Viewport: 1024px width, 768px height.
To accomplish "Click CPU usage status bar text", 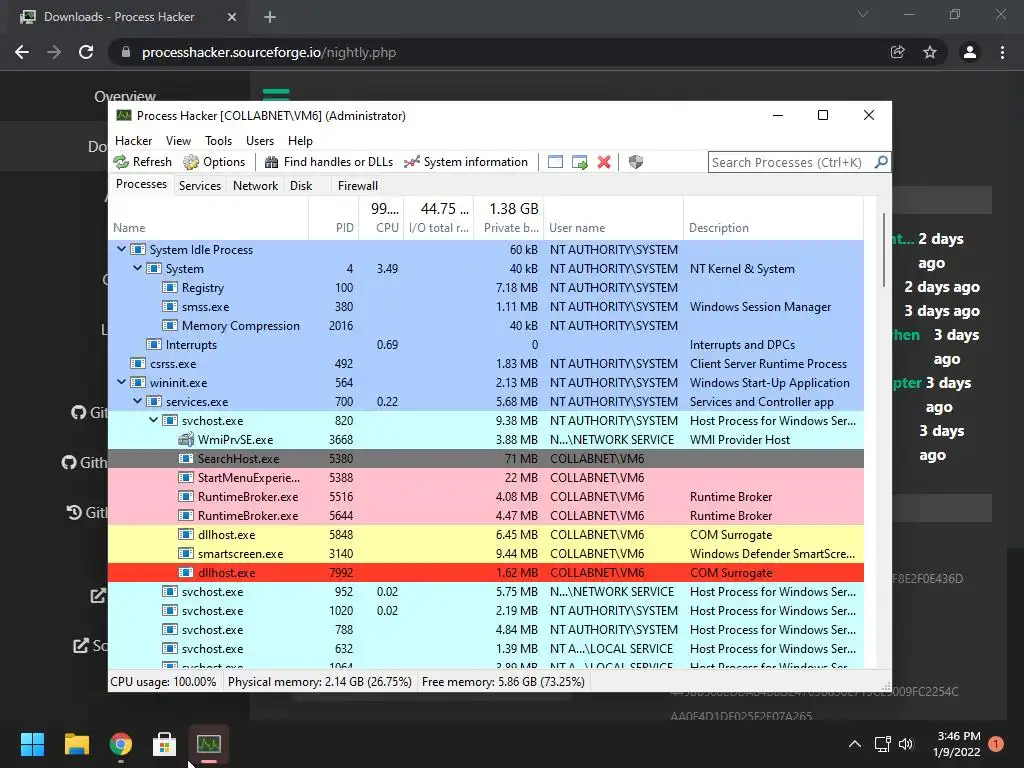I will 163,682.
